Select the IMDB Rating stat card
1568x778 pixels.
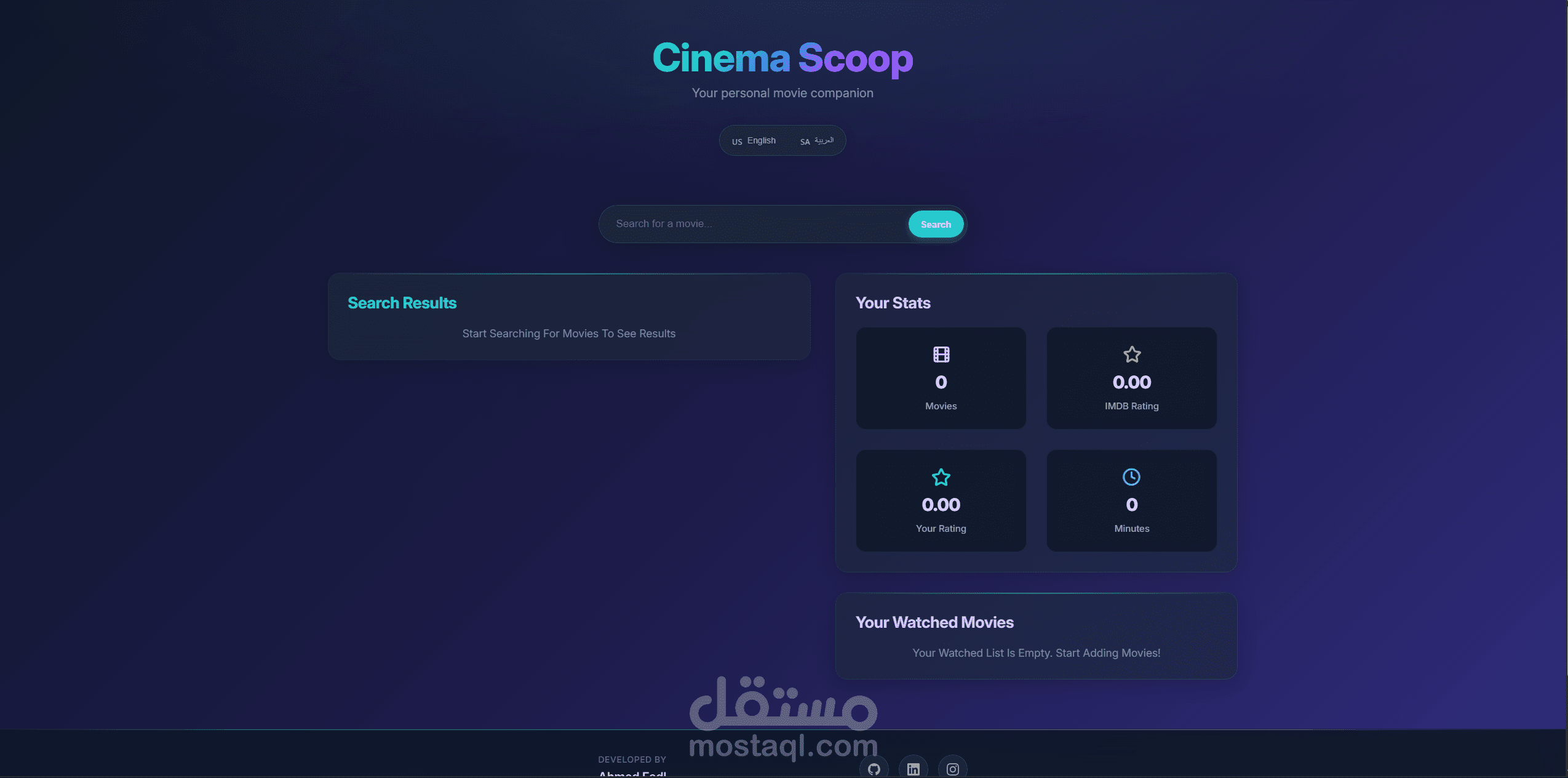coord(1131,377)
